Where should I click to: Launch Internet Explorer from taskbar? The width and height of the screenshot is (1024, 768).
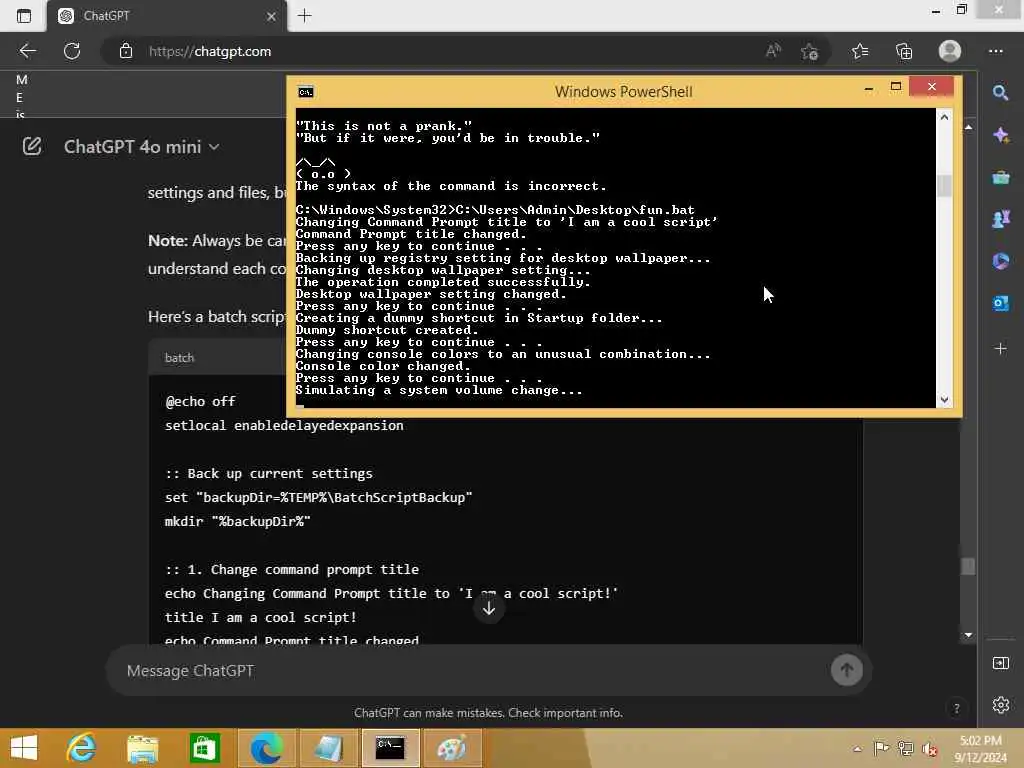[x=82, y=748]
